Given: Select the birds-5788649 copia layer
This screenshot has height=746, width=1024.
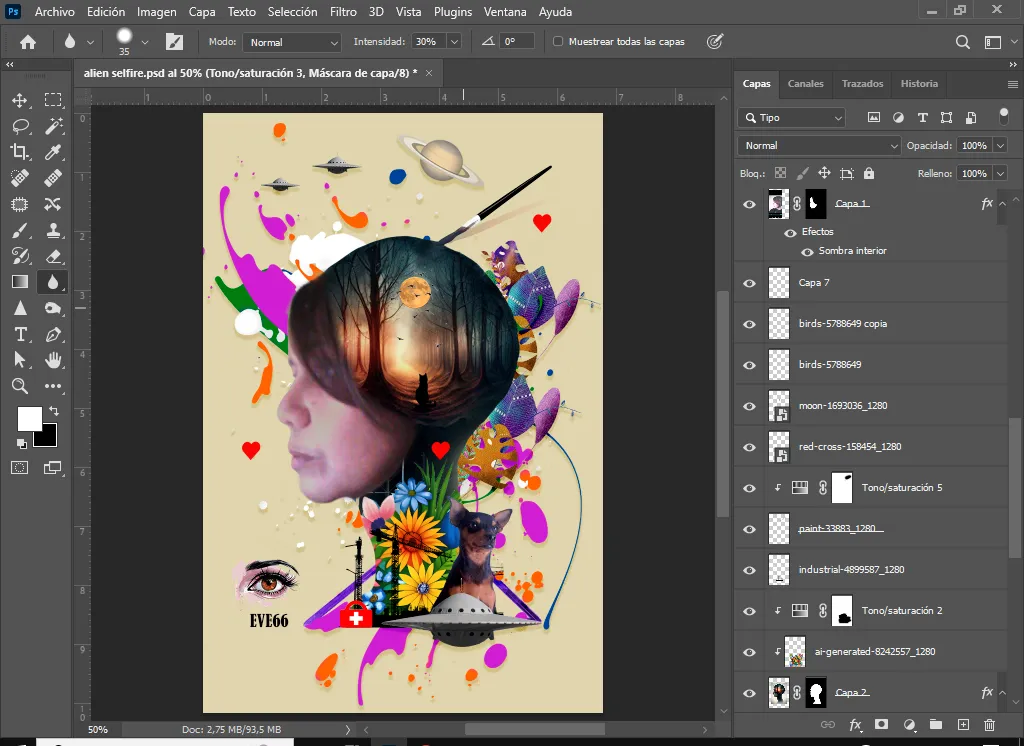Looking at the screenshot, I should coord(842,324).
